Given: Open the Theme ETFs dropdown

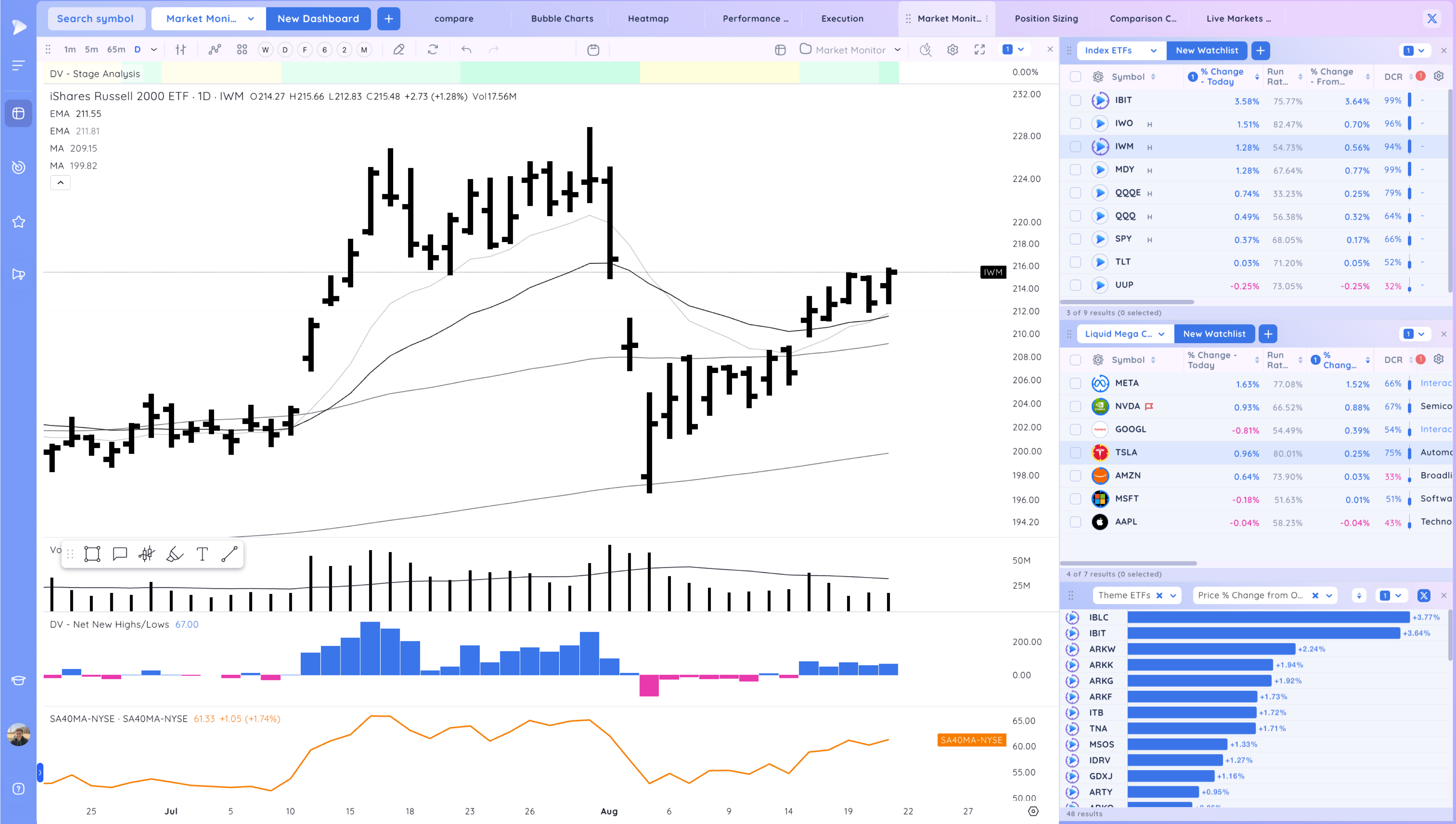Looking at the screenshot, I should click(x=1173, y=595).
